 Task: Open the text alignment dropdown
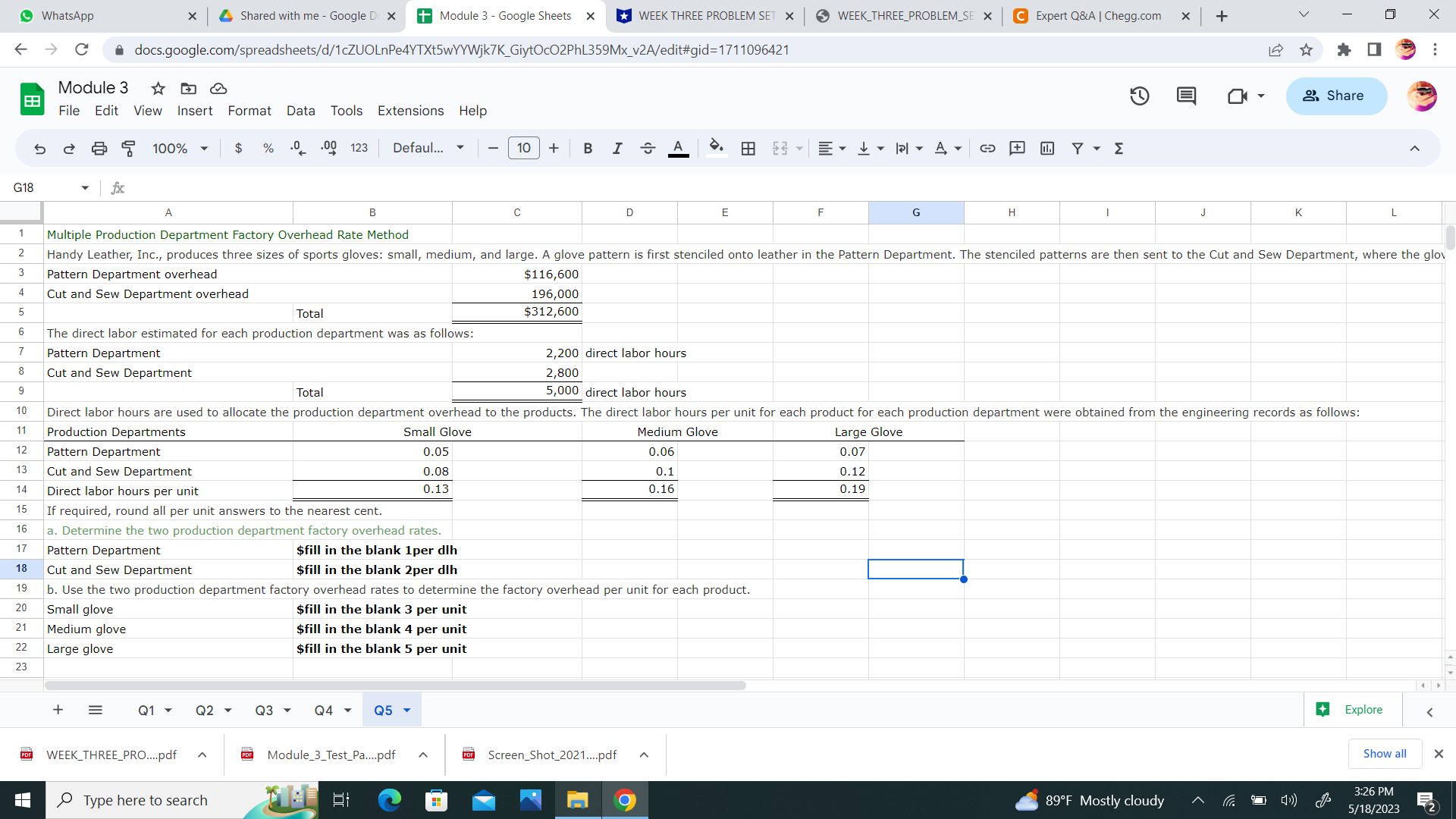click(x=830, y=148)
